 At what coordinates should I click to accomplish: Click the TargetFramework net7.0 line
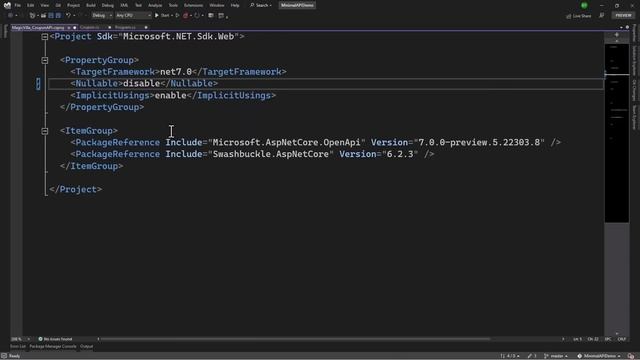pos(178,72)
